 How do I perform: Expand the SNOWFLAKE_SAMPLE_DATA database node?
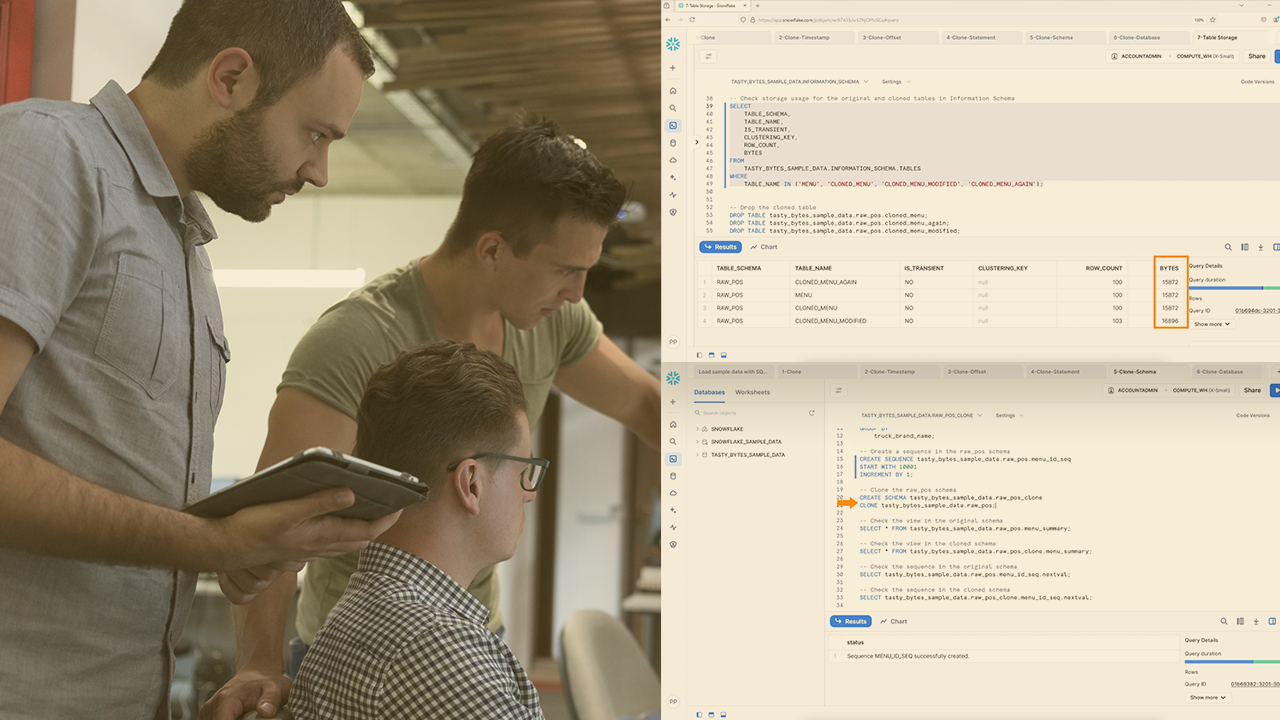(x=697, y=441)
